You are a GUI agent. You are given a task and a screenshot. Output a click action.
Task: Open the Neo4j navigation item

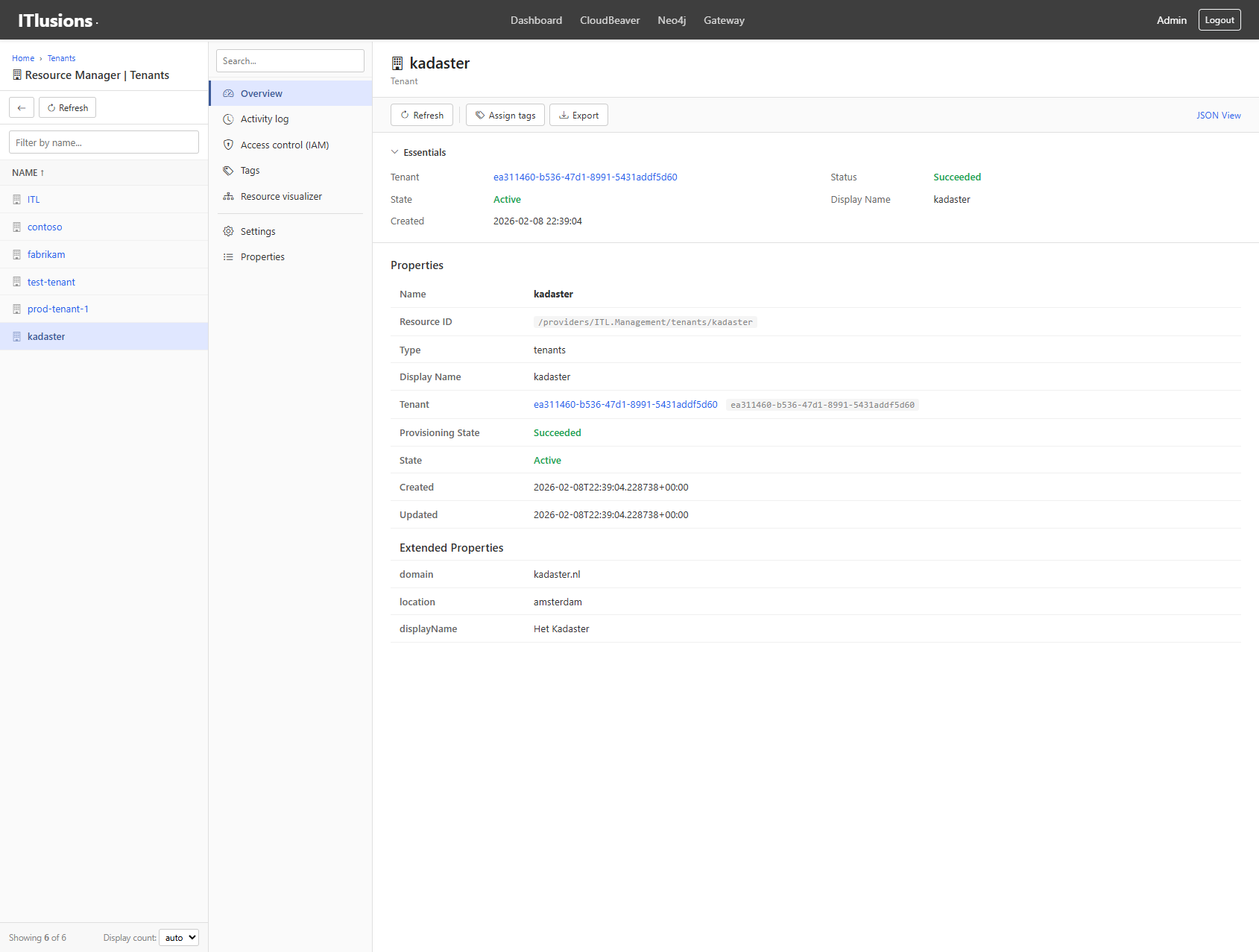coord(672,20)
